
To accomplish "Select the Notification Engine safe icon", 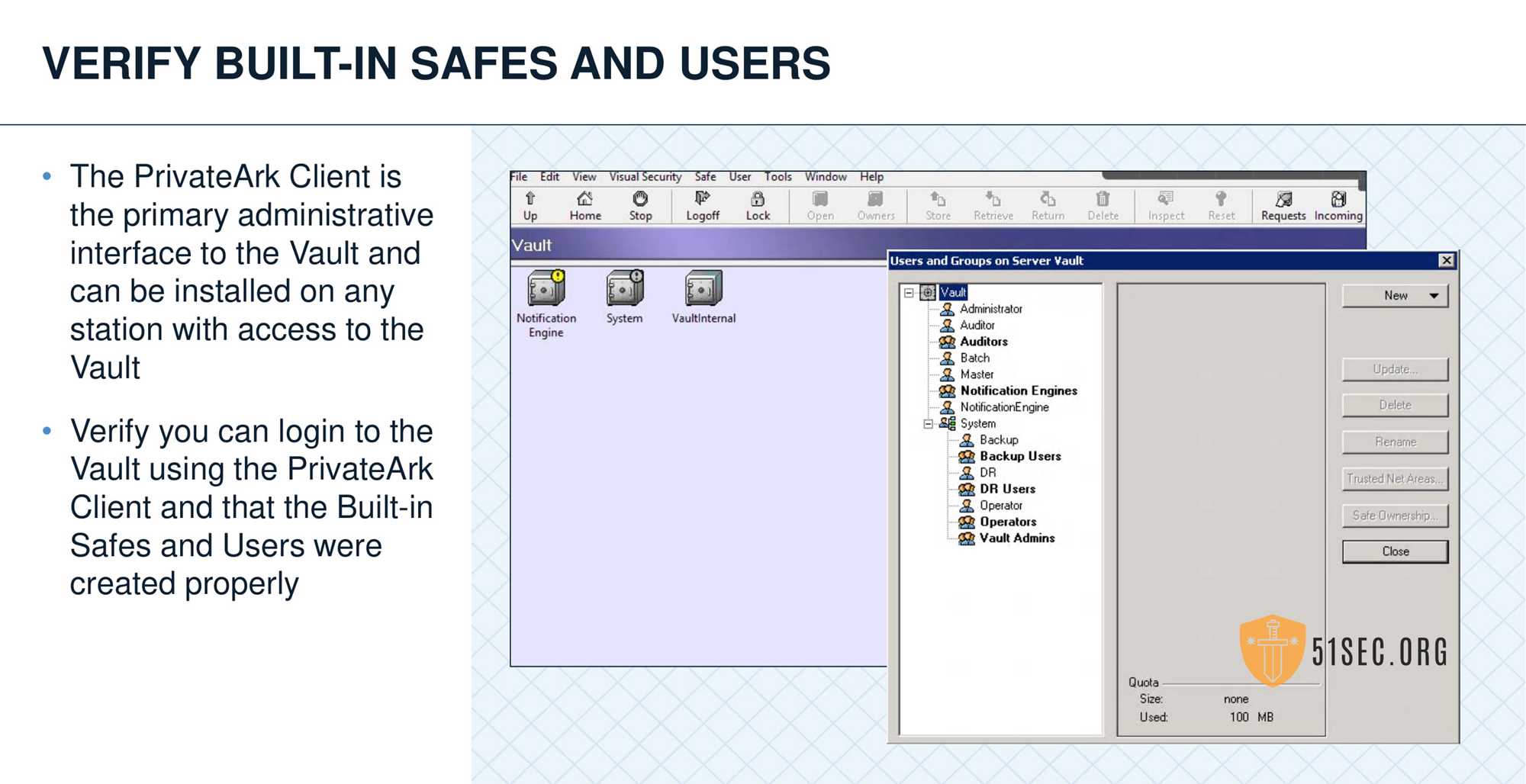I will pyautogui.click(x=546, y=289).
